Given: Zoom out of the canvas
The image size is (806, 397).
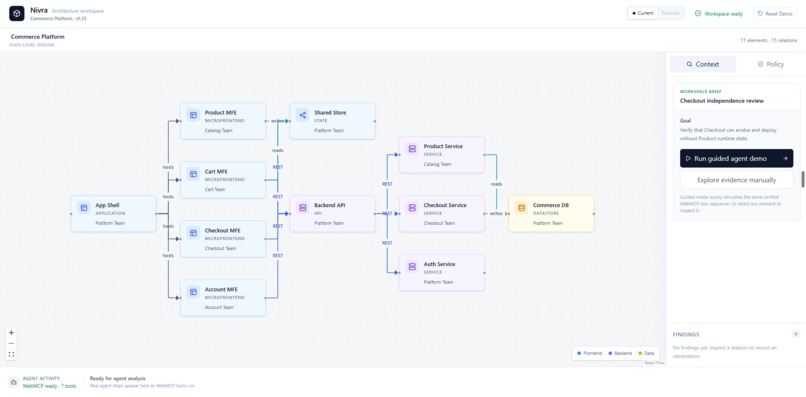Looking at the screenshot, I should [x=11, y=344].
